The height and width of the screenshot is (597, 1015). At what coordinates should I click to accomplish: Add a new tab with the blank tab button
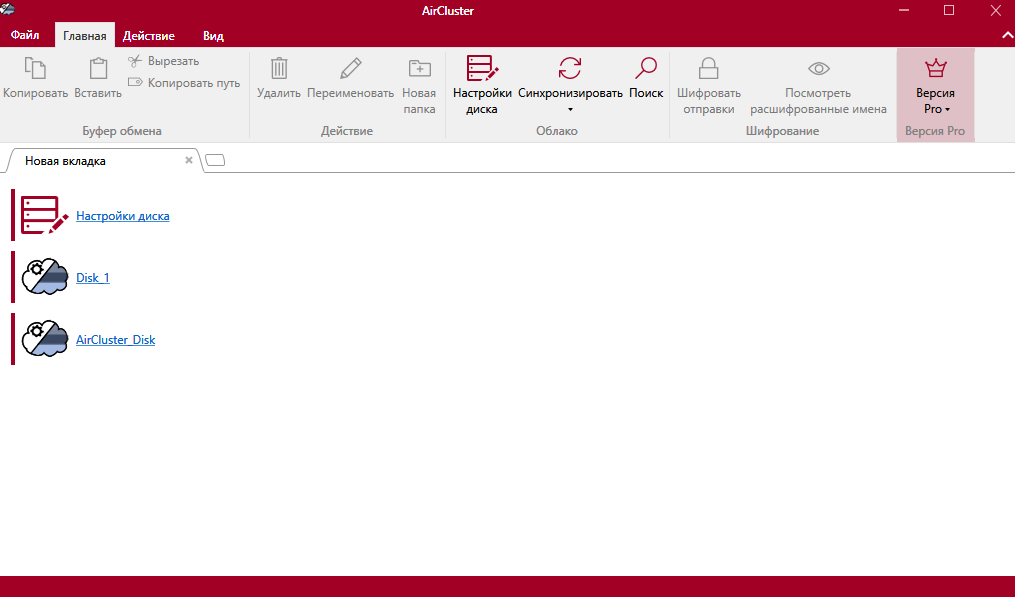point(215,160)
